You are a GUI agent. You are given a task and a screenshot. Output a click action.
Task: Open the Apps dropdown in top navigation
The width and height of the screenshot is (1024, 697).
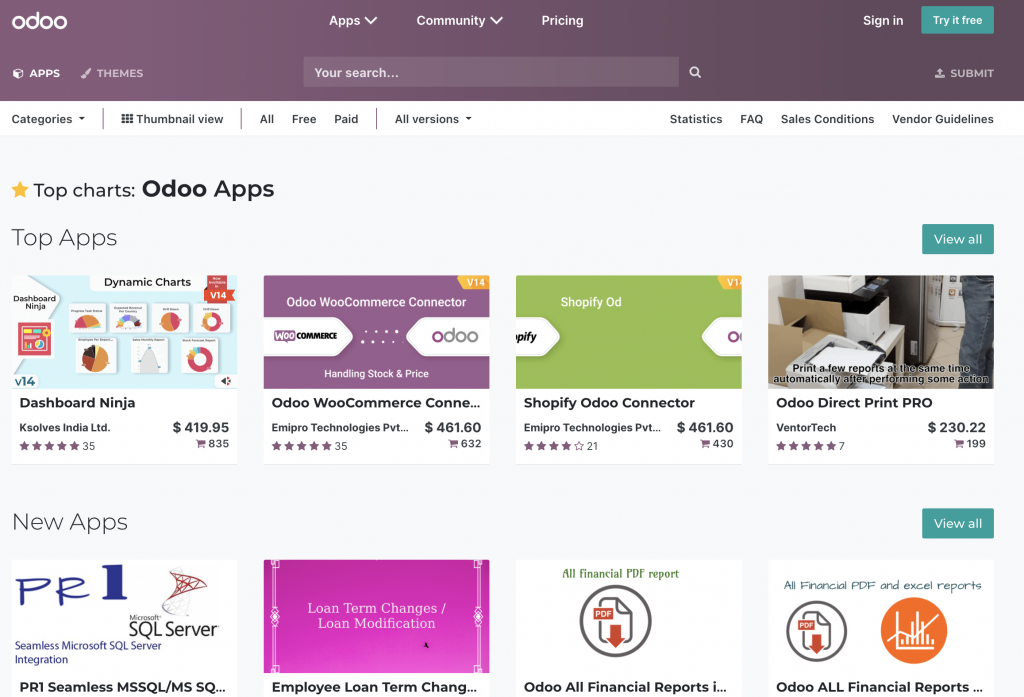353,20
